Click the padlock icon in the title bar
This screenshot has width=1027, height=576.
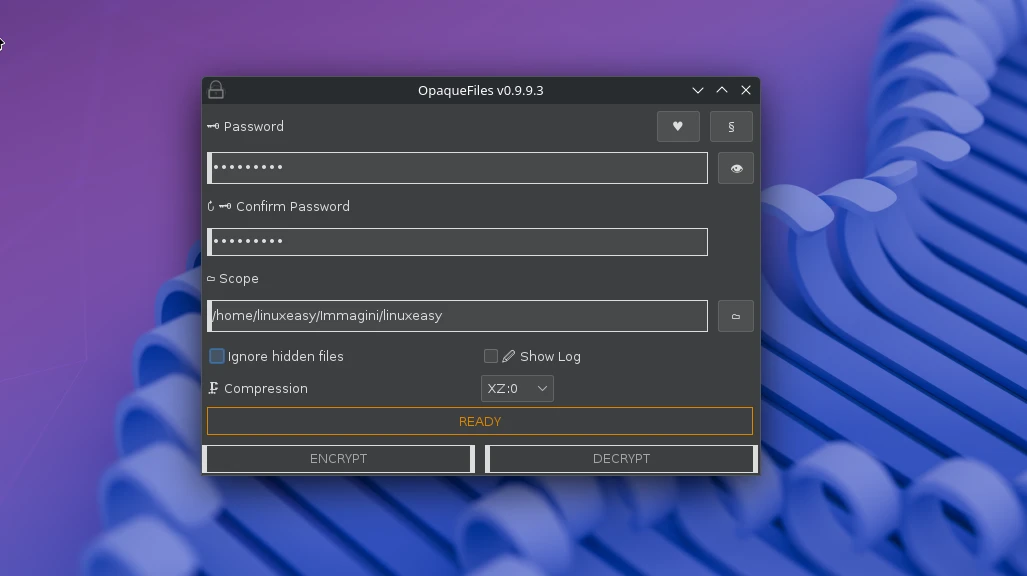click(x=216, y=90)
